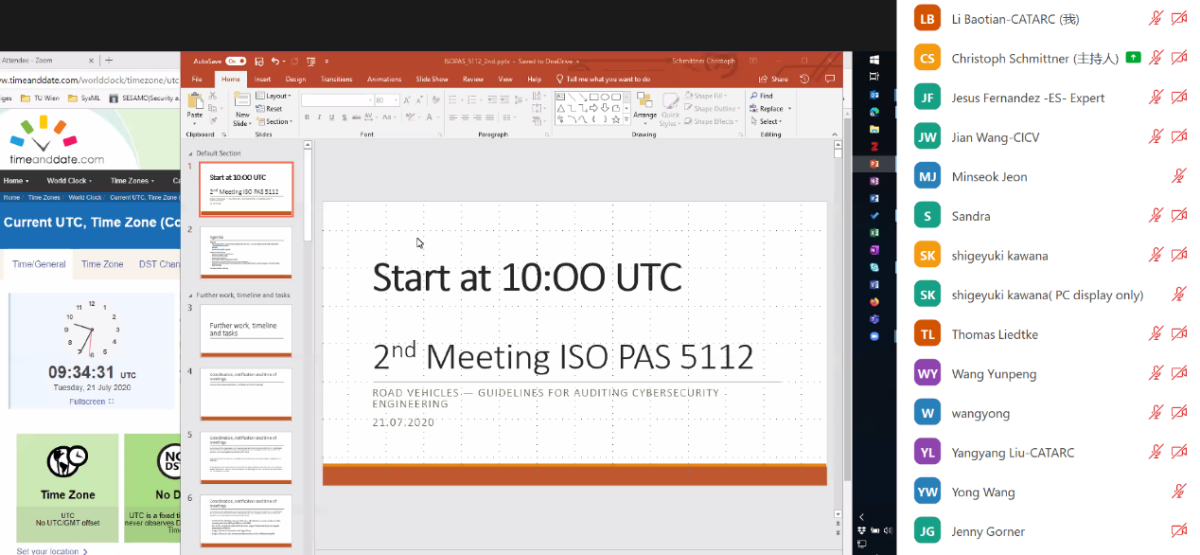
Task: Switch to the Transitions ribbon tab
Action: tap(336, 79)
